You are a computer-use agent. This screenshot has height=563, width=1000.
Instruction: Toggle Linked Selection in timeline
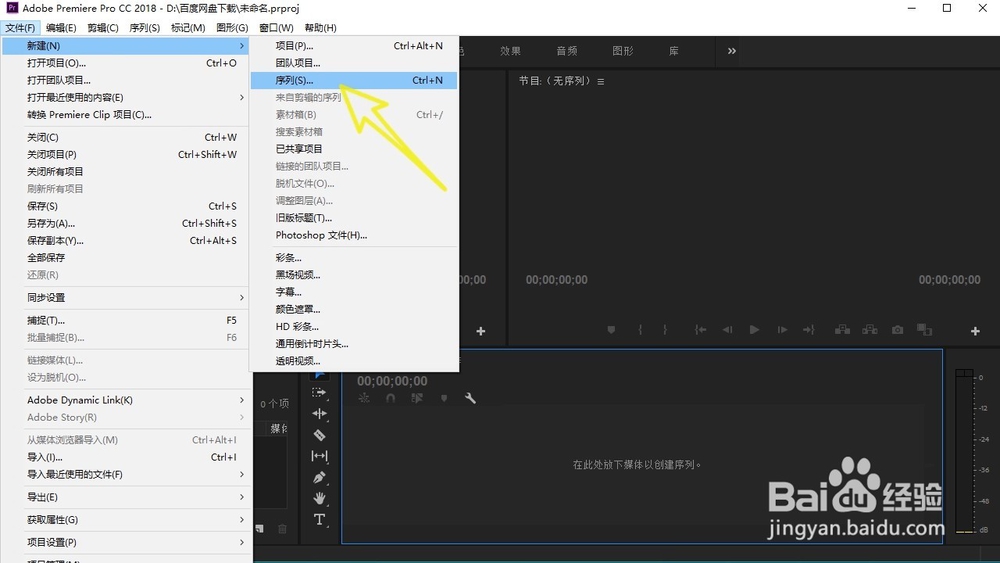[x=417, y=398]
